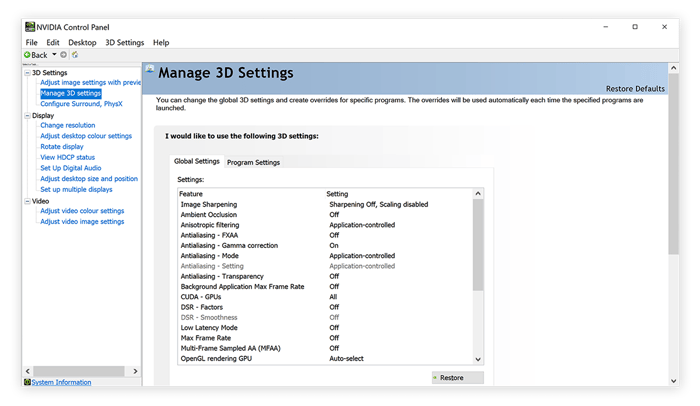Open the Help menu
The height and width of the screenshot is (406, 700).
coord(161,42)
